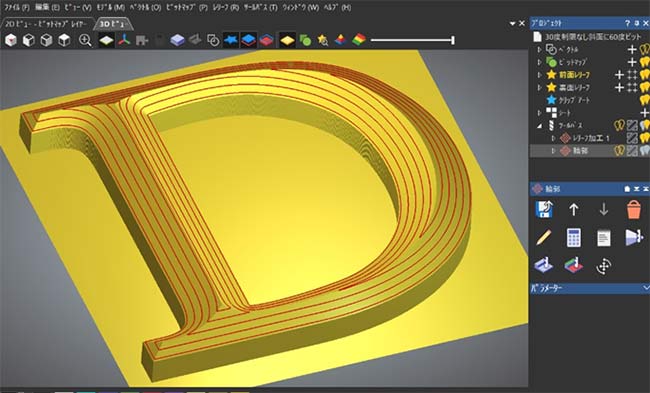The height and width of the screenshot is (393, 650).
Task: Collapse the ツールパス tree node
Action: (x=539, y=125)
